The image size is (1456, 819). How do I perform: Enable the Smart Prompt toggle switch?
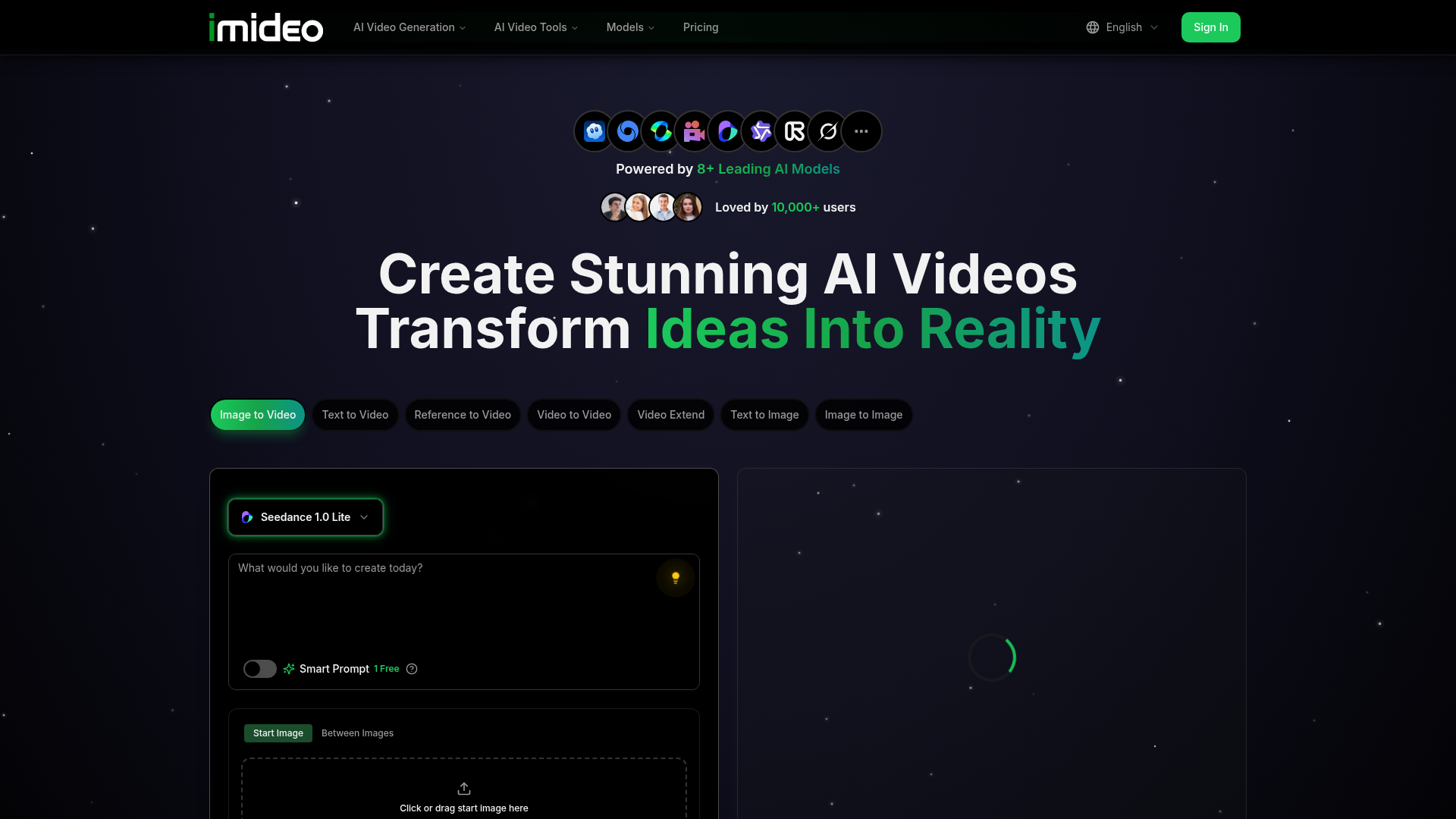259,669
